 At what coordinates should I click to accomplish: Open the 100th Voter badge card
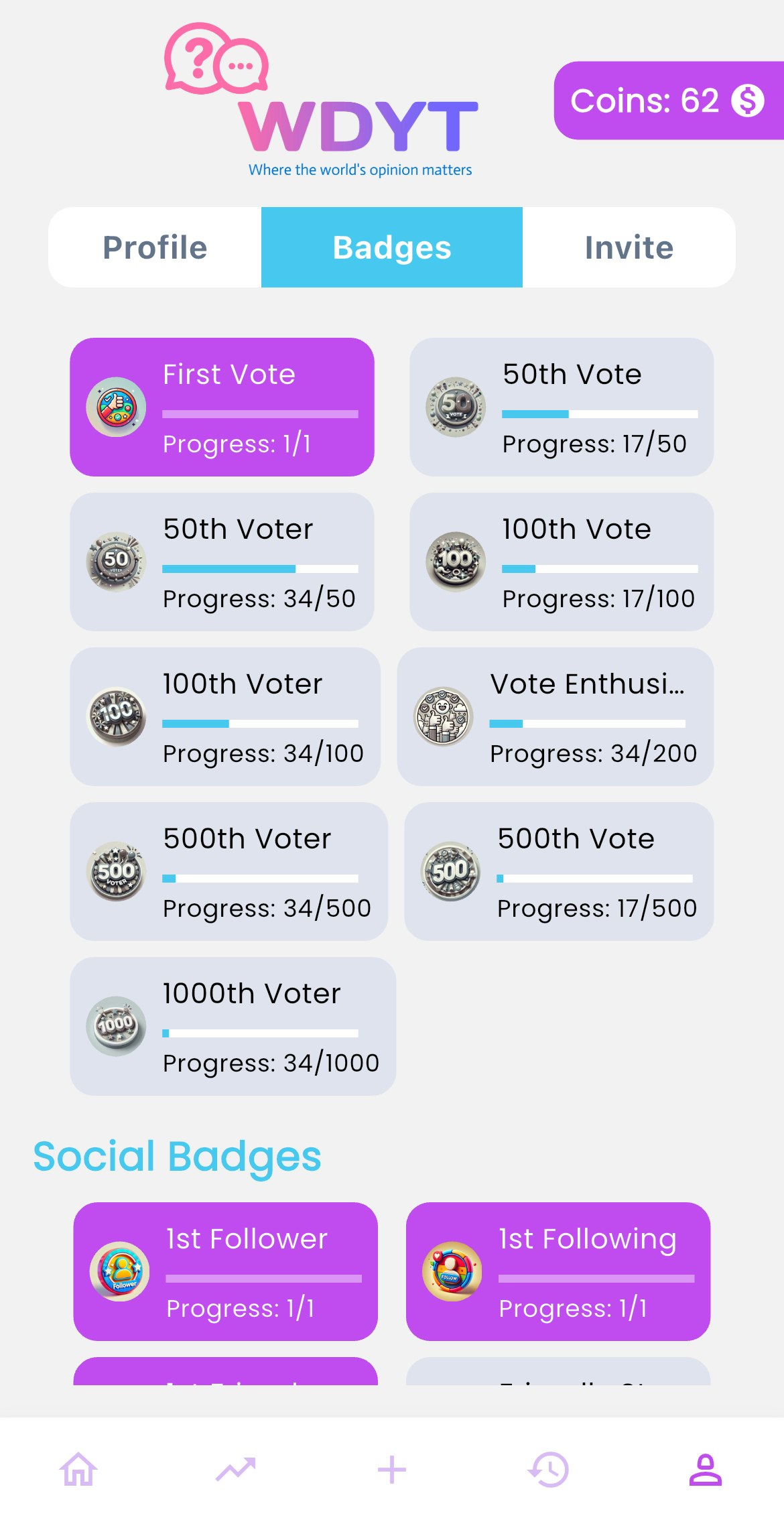click(225, 716)
